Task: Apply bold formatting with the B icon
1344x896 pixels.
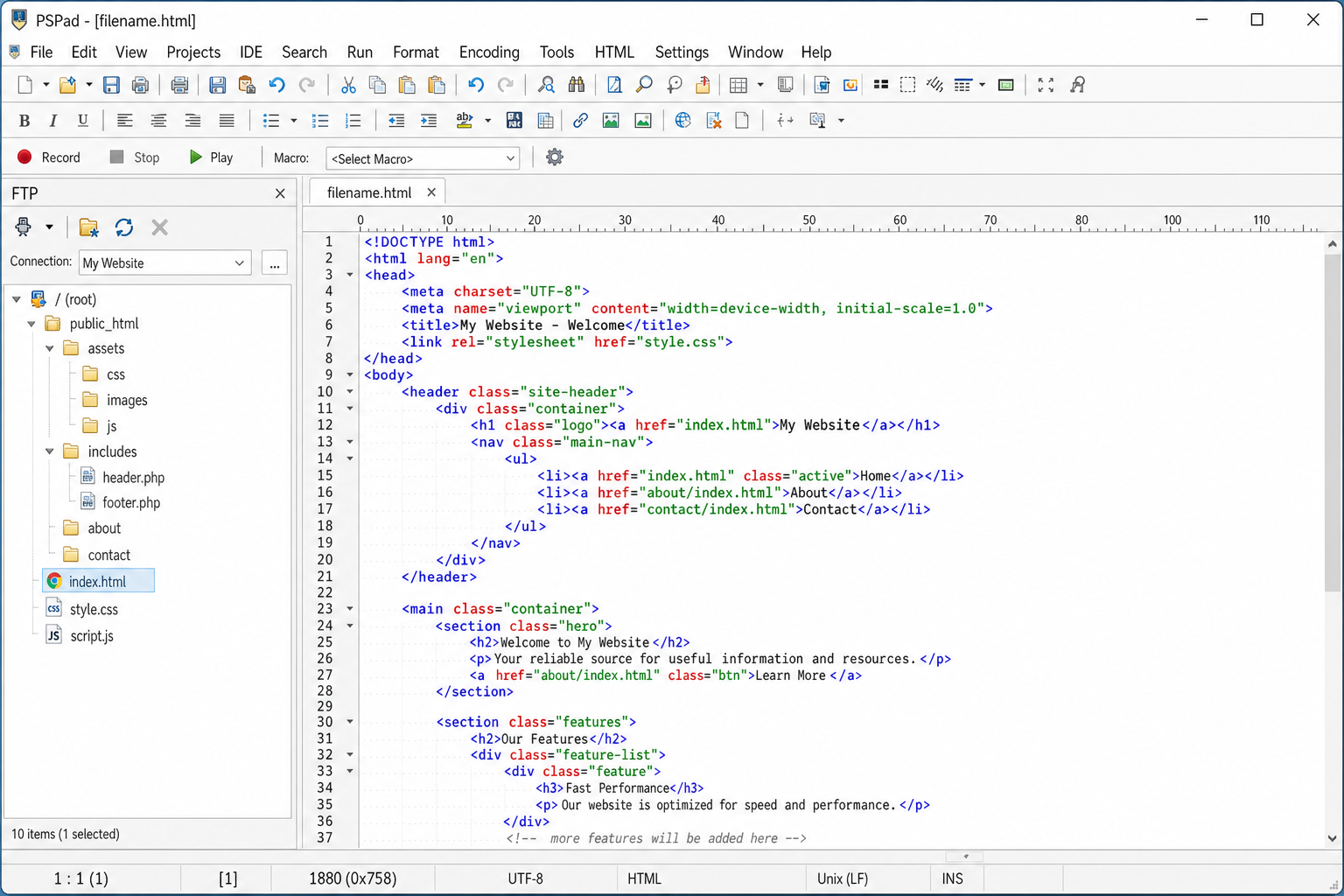Action: point(24,121)
